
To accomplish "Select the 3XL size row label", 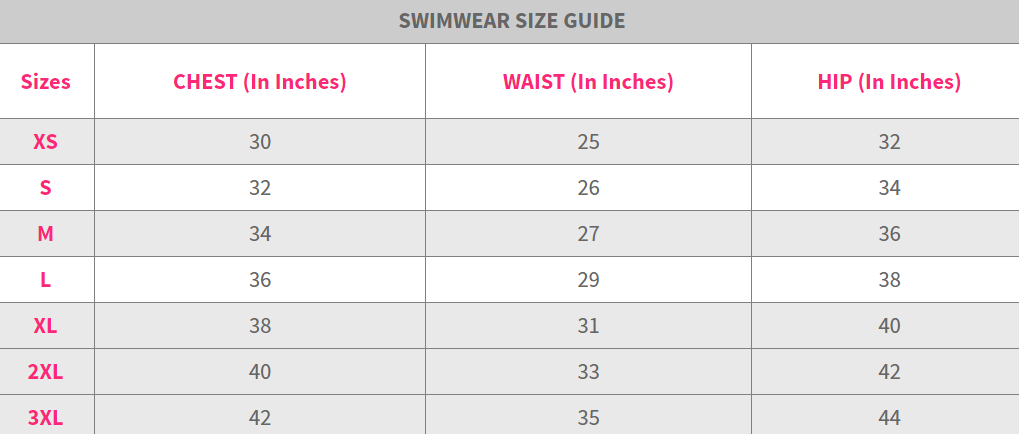I will click(45, 418).
